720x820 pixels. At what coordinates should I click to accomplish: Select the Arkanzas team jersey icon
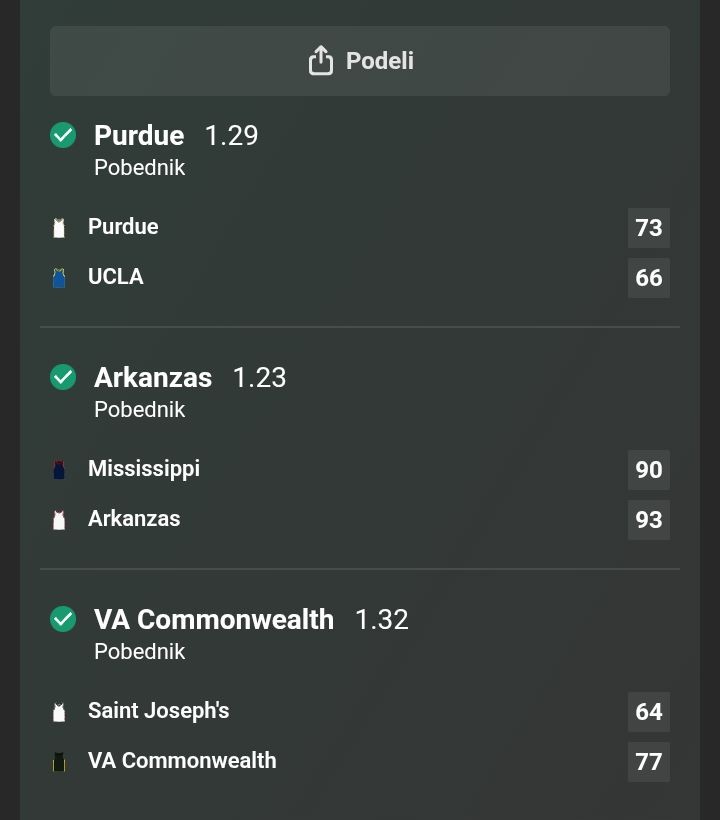point(59,520)
